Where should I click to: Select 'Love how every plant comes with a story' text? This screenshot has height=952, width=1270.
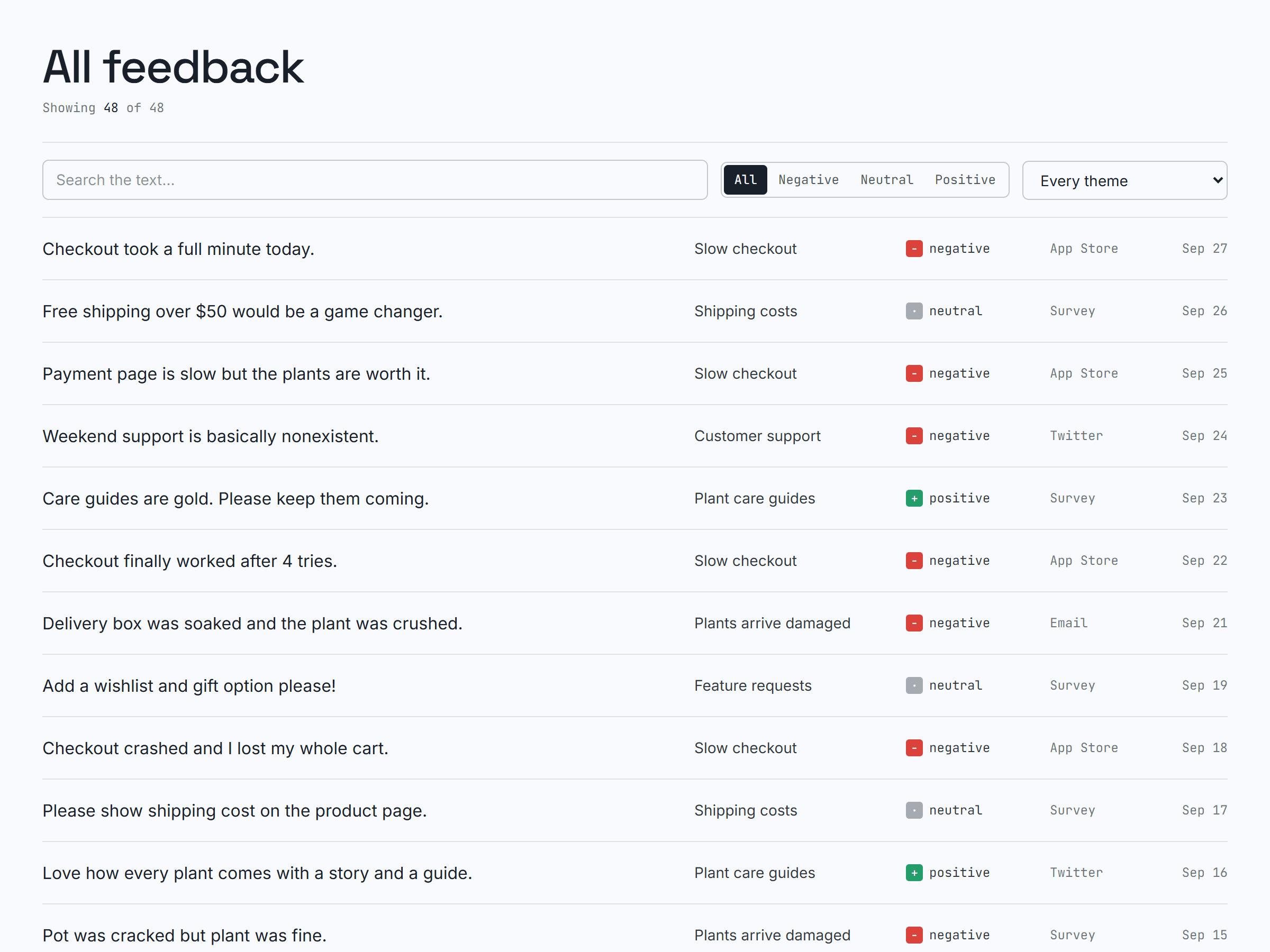[257, 873]
